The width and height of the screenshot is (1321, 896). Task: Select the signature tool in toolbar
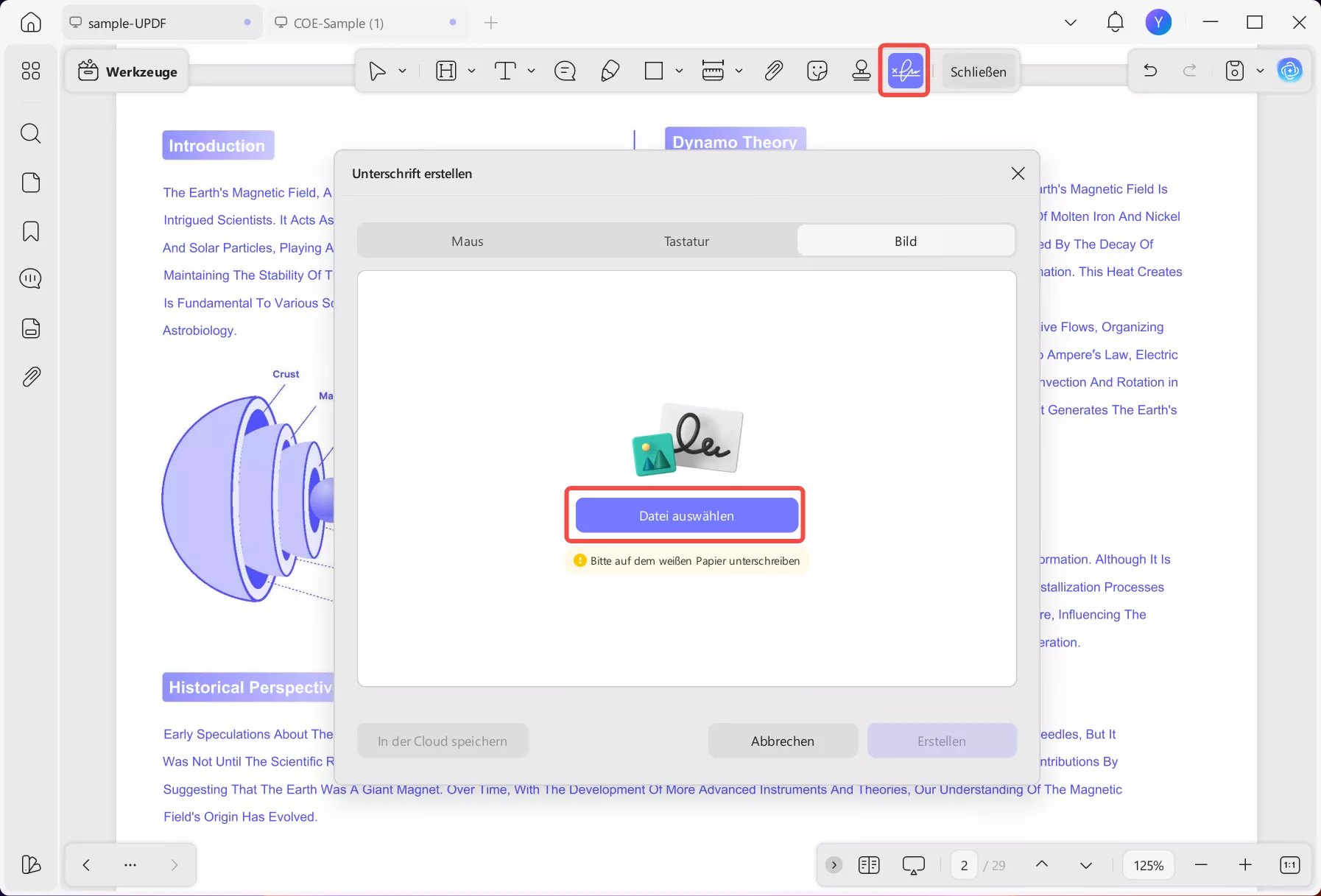pos(905,71)
